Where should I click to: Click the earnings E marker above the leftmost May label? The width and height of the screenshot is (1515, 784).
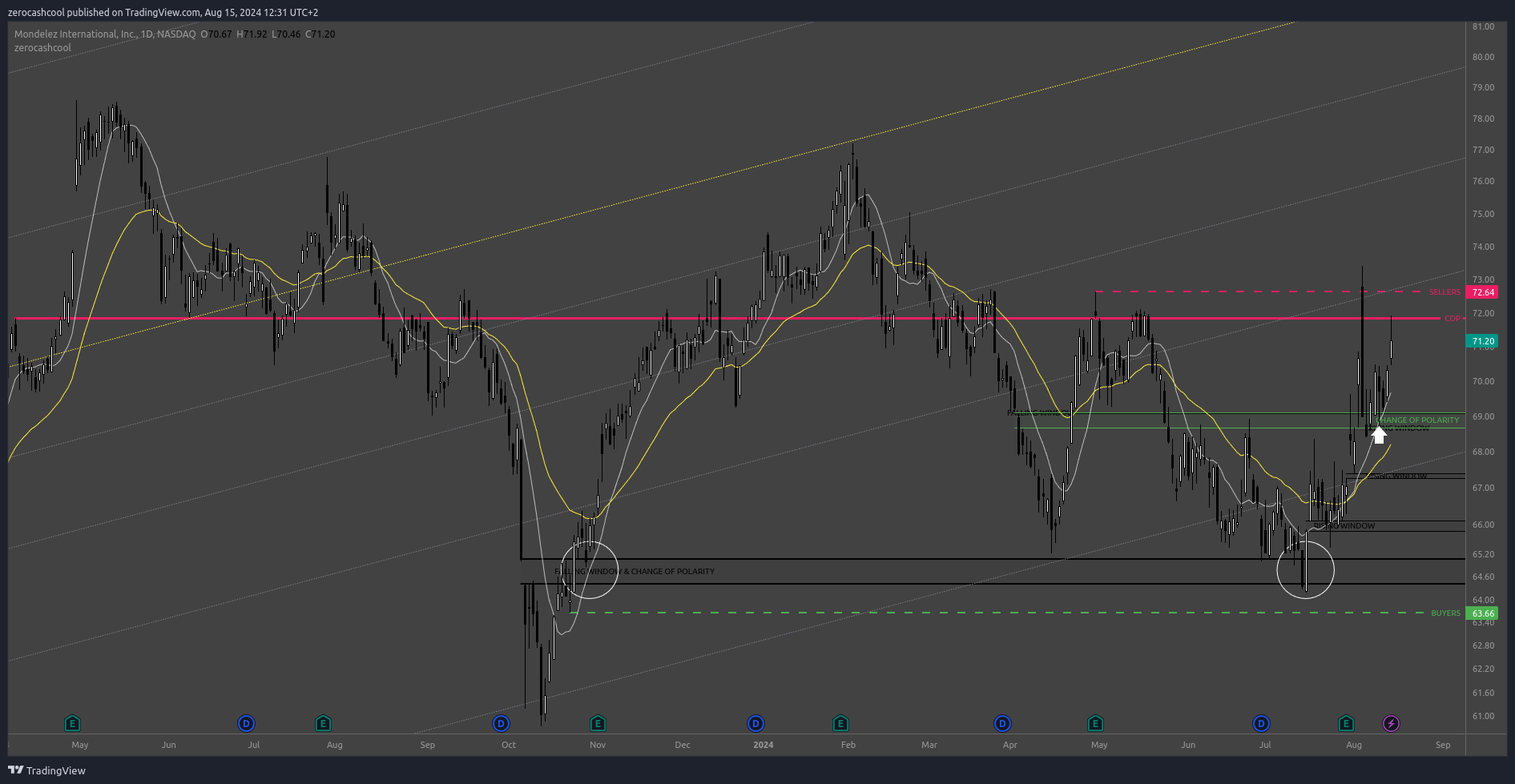[x=72, y=724]
